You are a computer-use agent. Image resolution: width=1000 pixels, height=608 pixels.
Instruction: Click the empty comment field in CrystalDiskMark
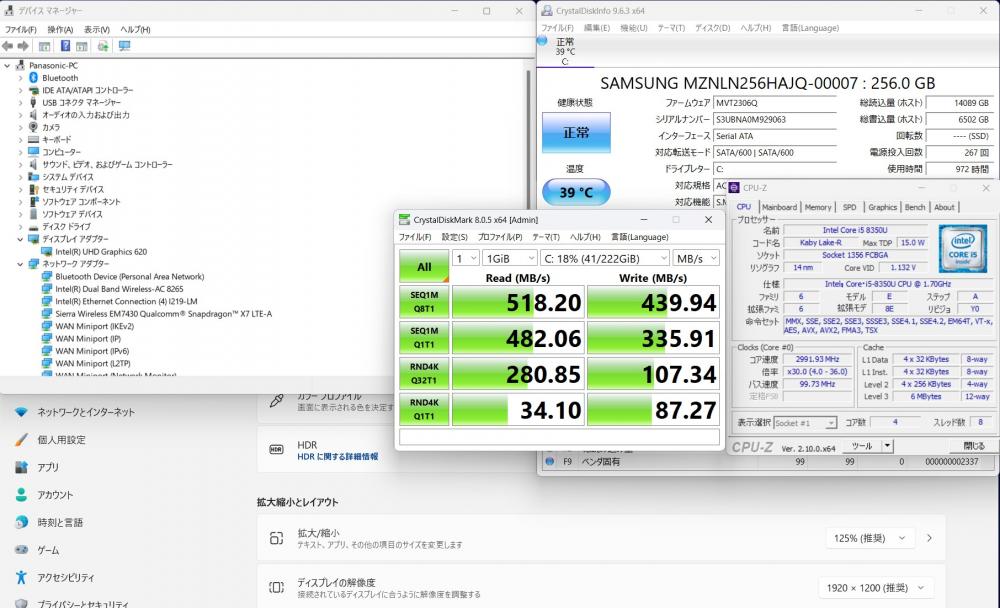point(559,437)
